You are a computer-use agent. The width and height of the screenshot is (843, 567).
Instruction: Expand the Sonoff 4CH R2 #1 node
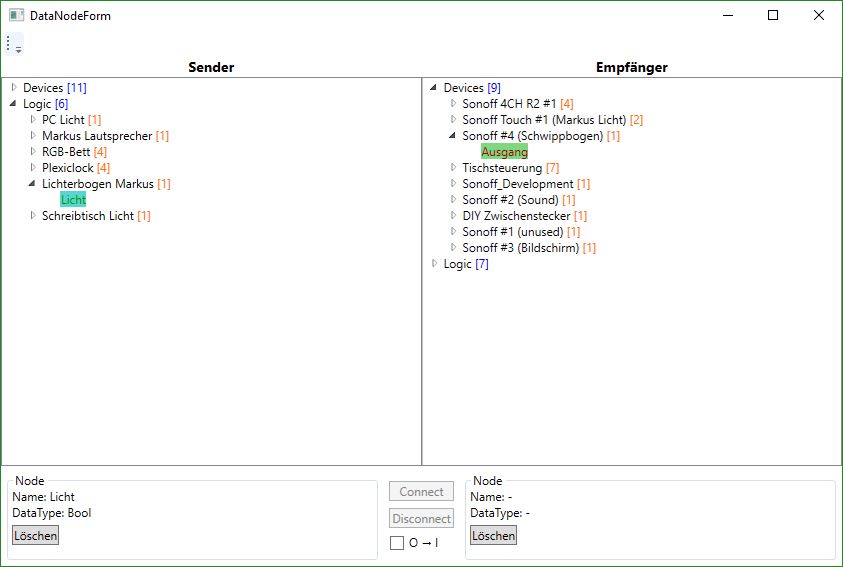(x=454, y=103)
